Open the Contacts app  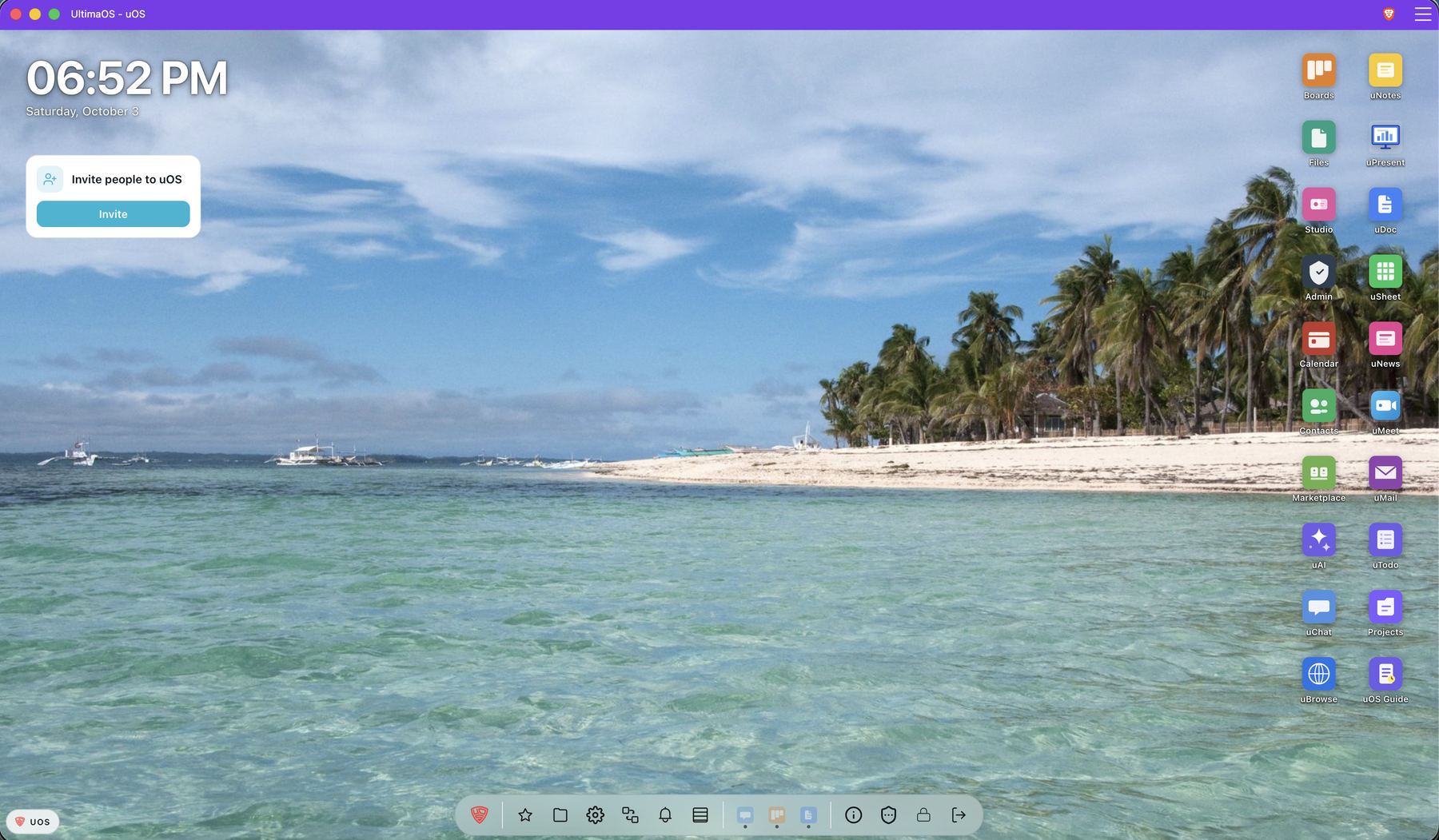point(1318,406)
